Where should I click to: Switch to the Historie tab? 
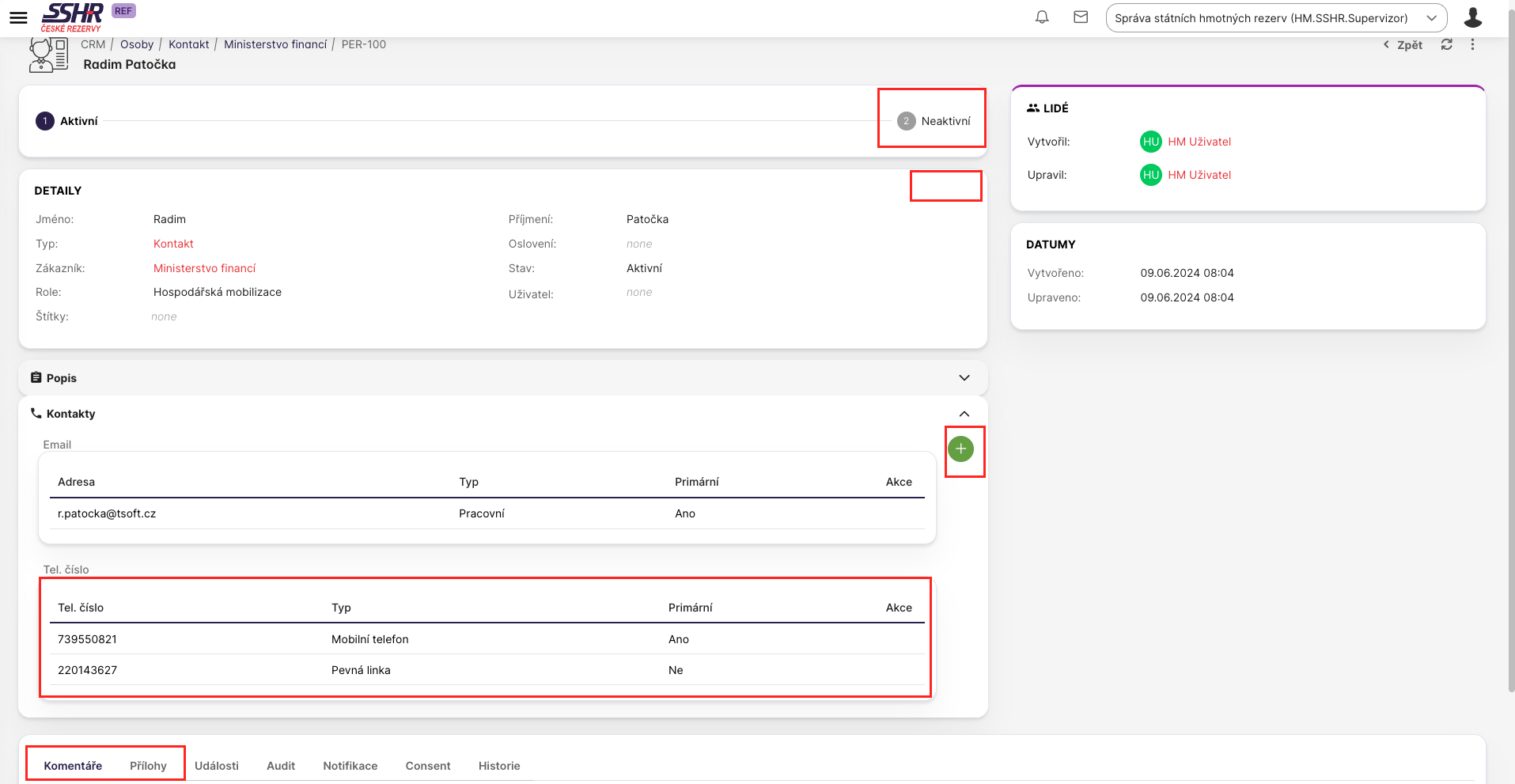coord(498,766)
